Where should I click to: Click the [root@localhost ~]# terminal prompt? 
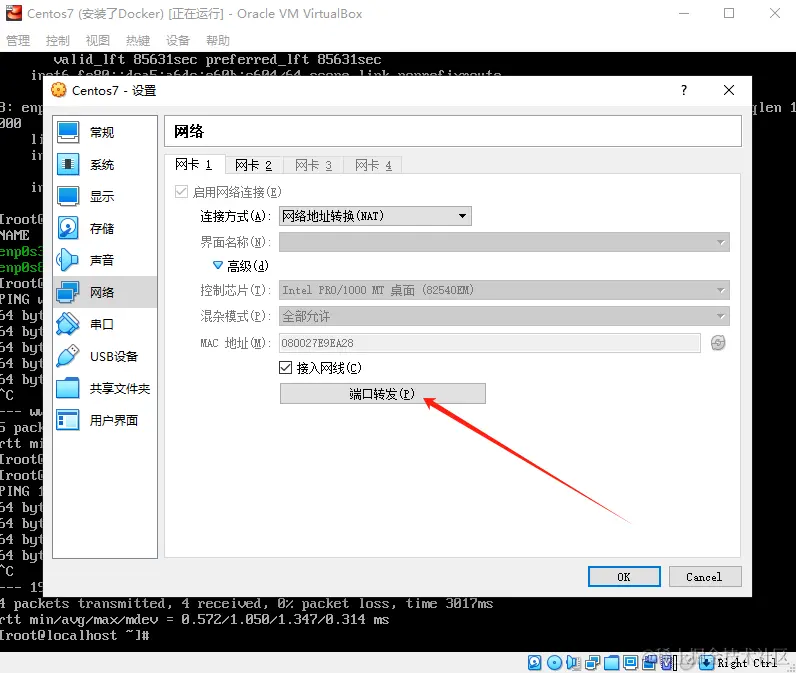coord(74,635)
